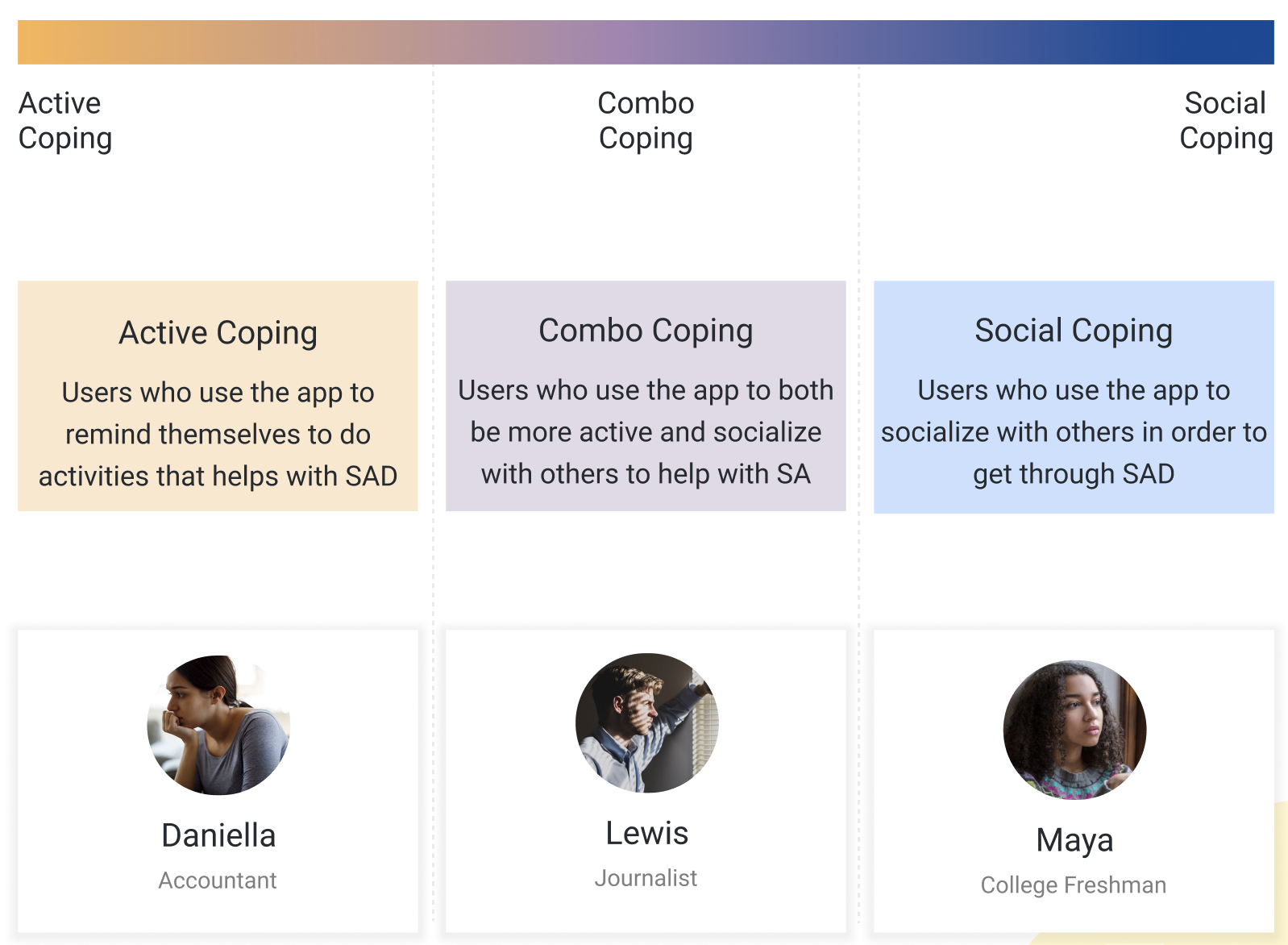Viewport: 1288px width, 945px height.
Task: Click Lewis's circular profile photo
Action: [x=646, y=722]
